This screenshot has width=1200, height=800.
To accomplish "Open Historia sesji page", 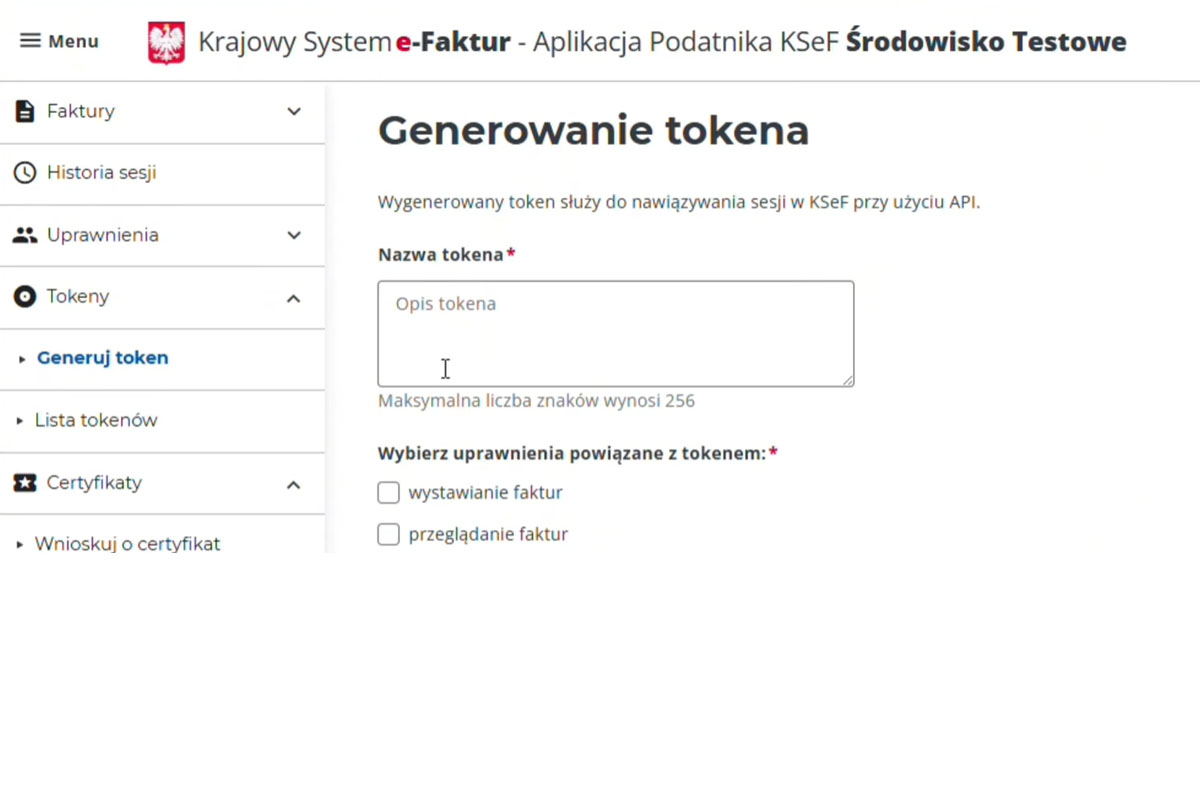I will click(101, 173).
